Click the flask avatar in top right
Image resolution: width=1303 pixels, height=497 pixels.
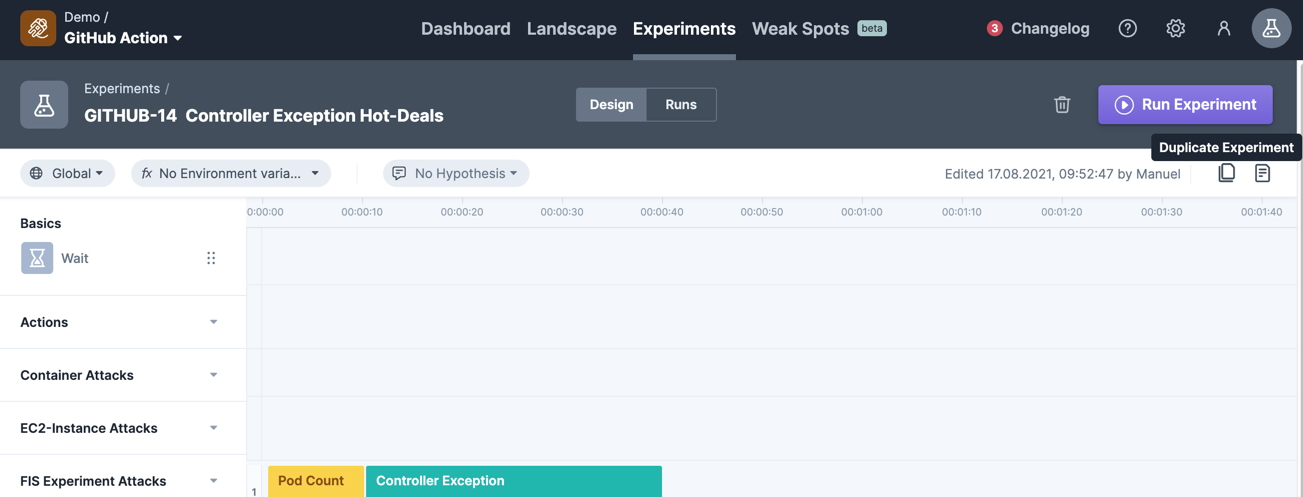point(1271,28)
